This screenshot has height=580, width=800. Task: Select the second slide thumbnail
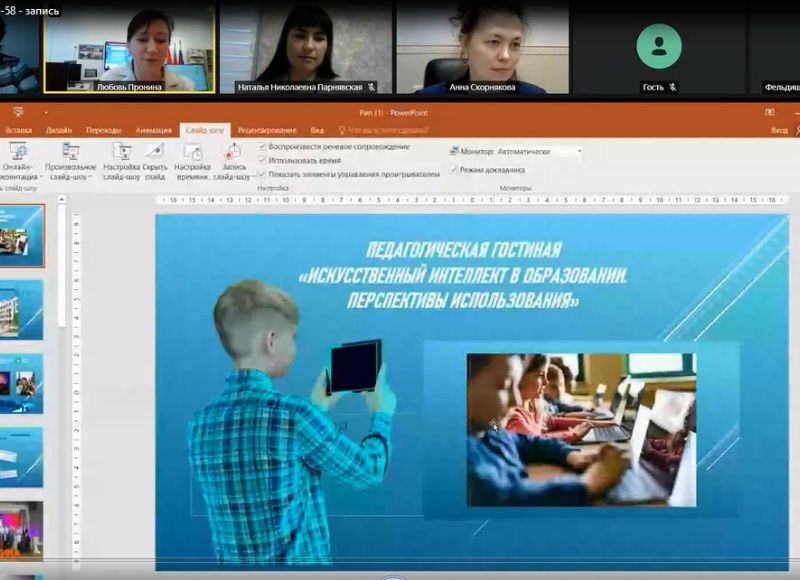tap(22, 309)
